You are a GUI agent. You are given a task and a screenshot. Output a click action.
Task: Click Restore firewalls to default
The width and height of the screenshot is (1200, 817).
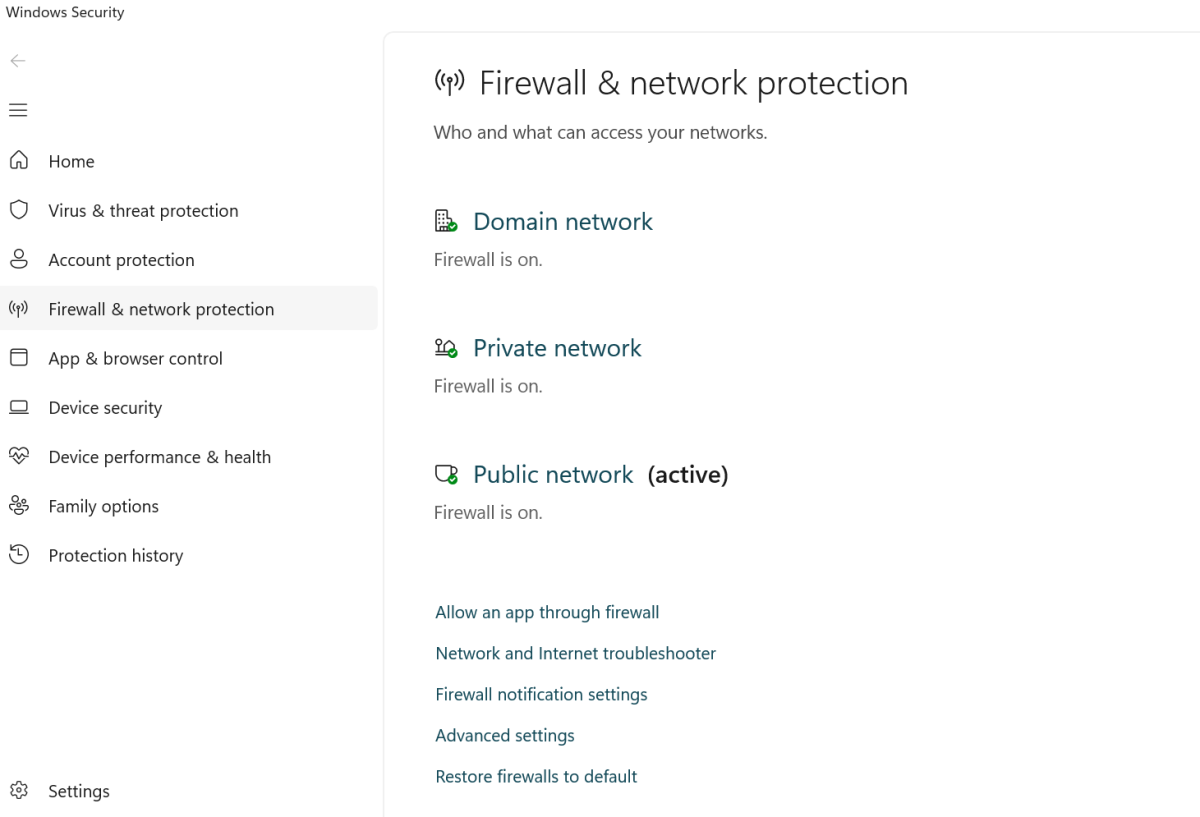coord(536,776)
